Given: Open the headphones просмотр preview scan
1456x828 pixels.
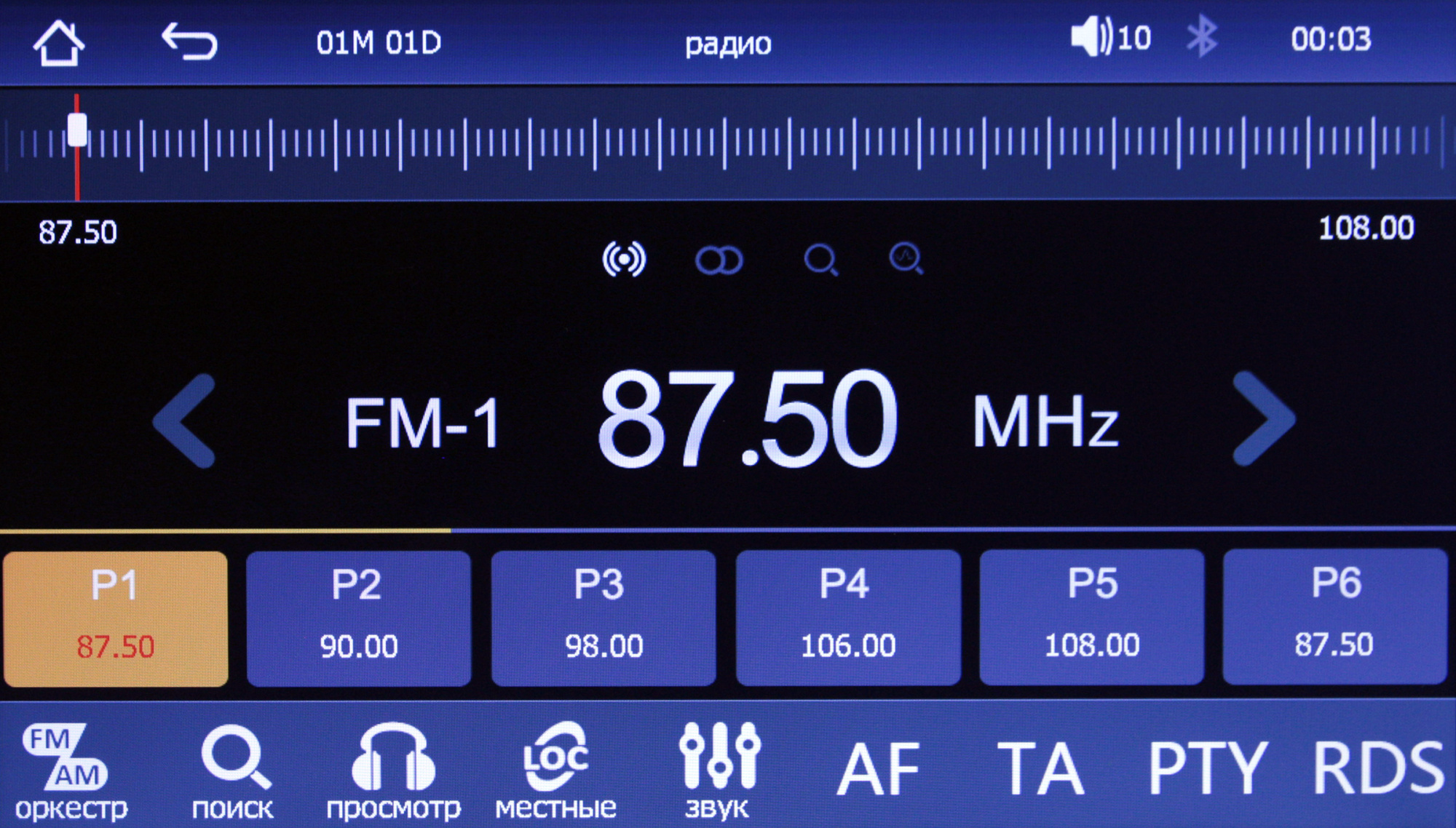Looking at the screenshot, I should pyautogui.click(x=394, y=772).
